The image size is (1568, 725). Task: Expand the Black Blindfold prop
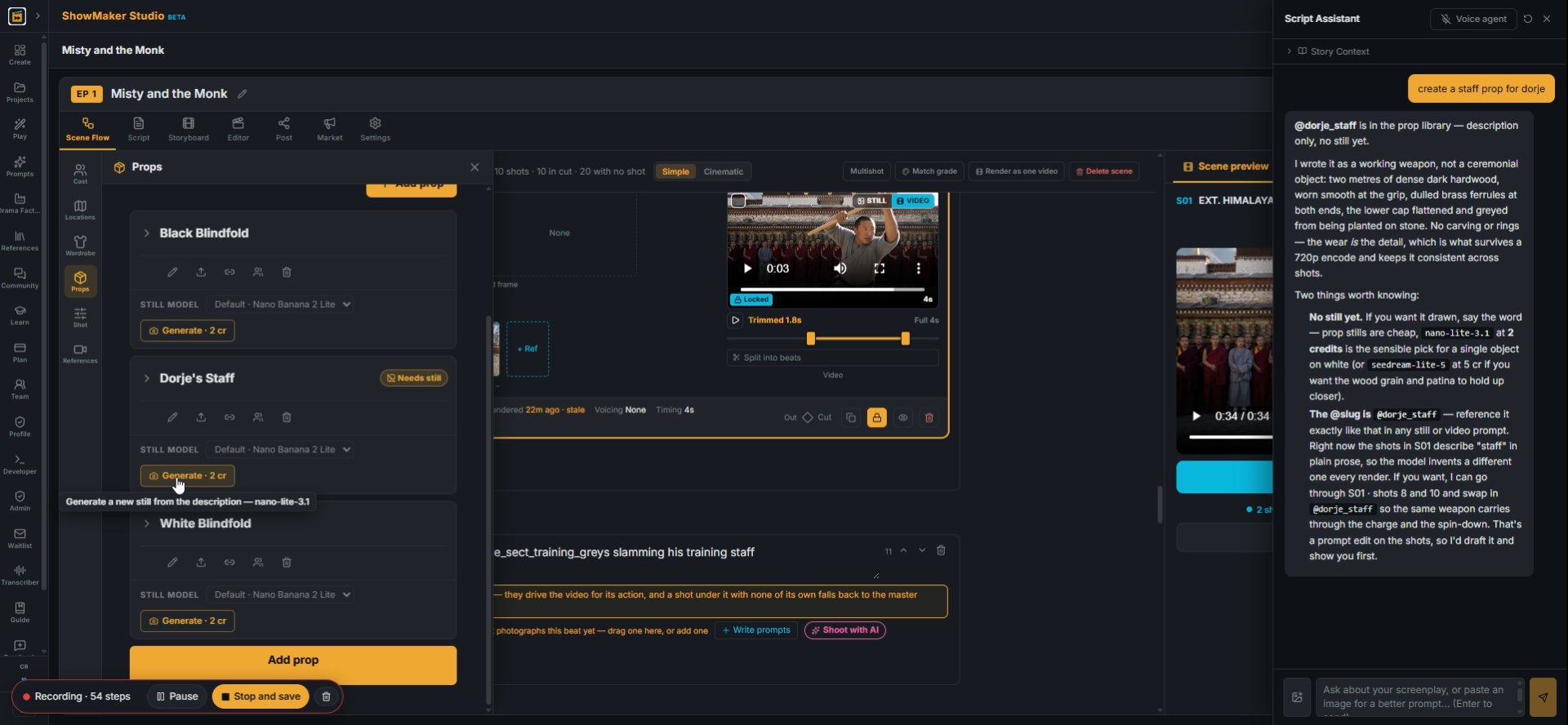tap(147, 234)
